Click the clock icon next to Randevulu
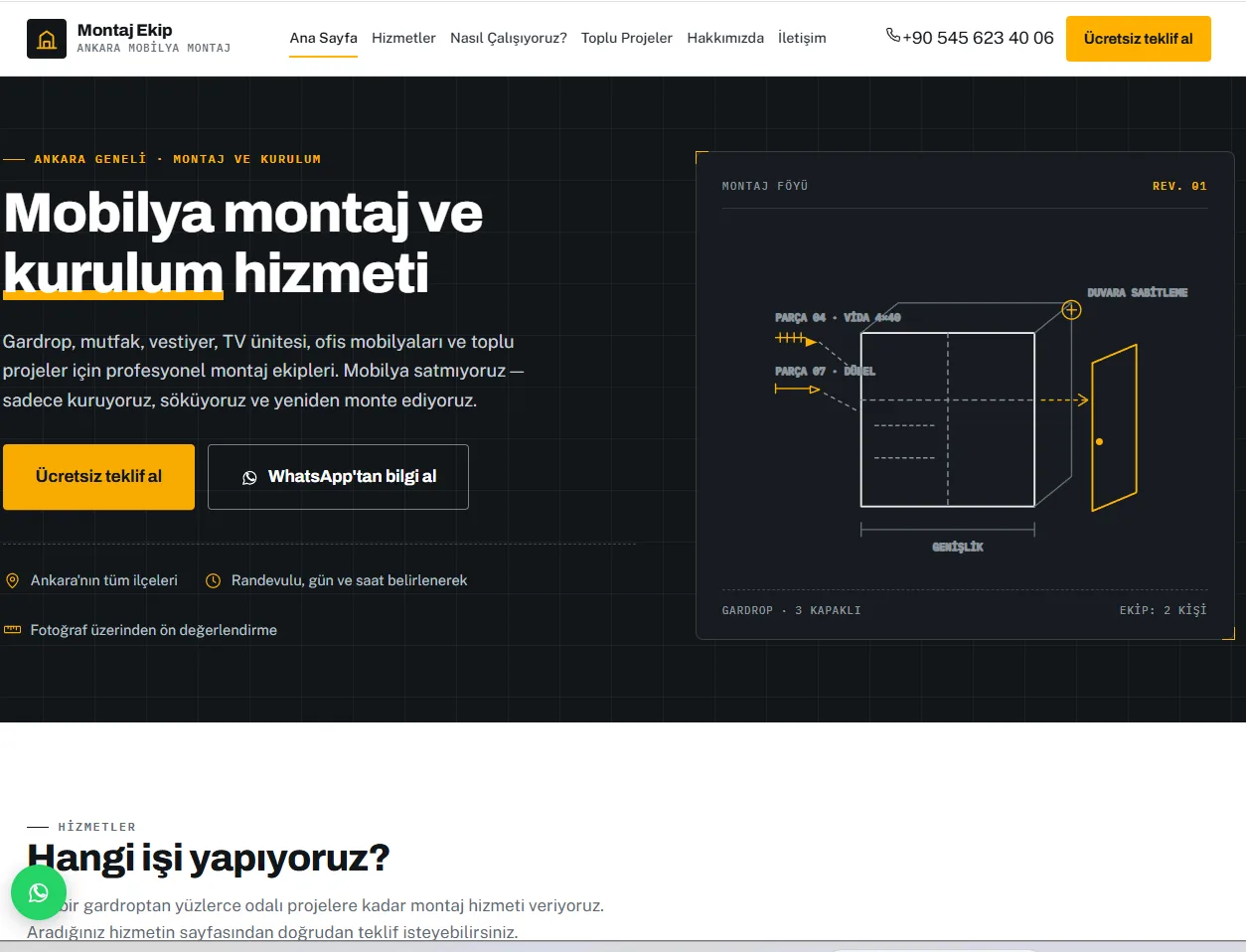 [x=213, y=580]
